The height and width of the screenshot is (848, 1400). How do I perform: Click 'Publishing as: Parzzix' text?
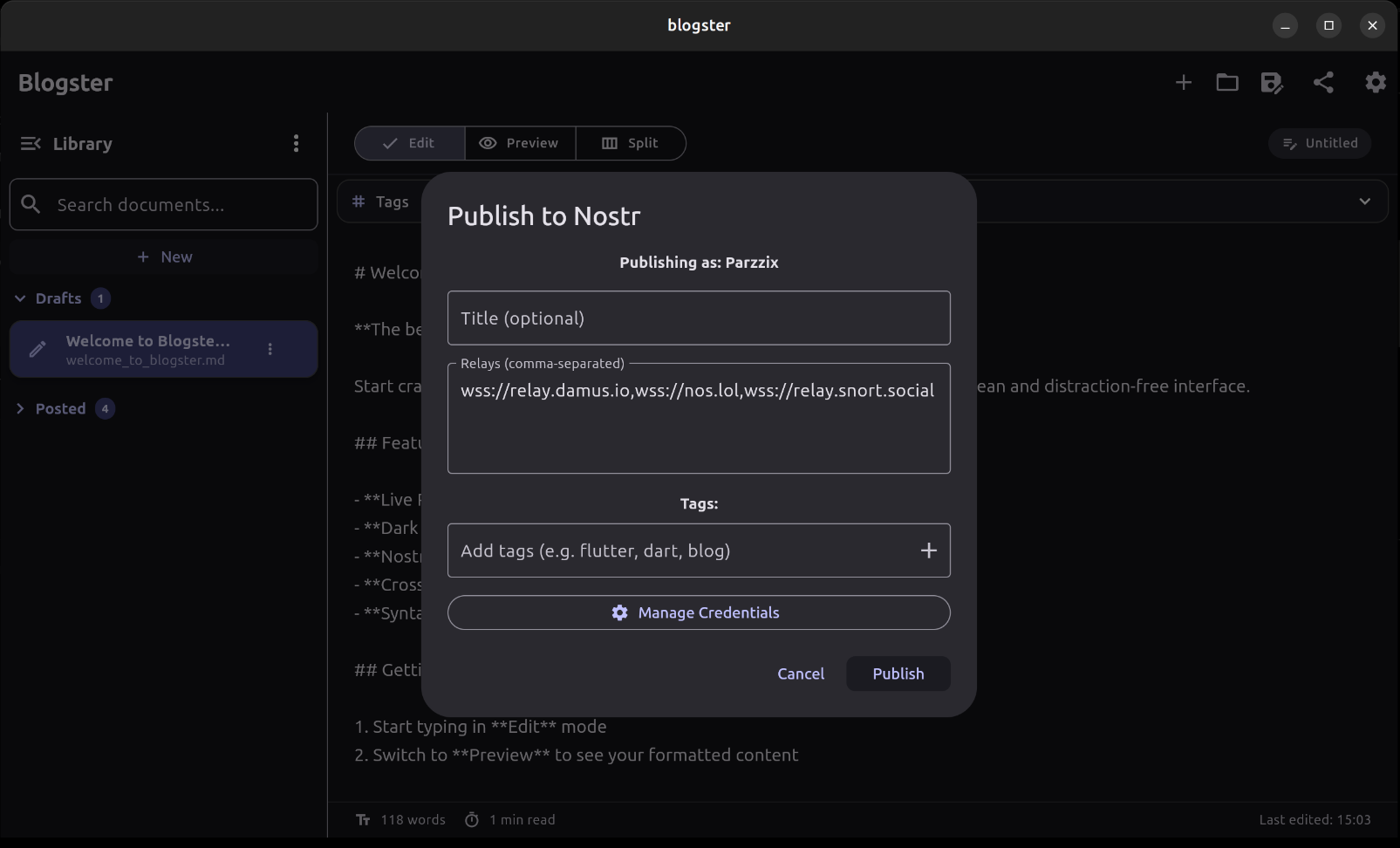coord(699,263)
